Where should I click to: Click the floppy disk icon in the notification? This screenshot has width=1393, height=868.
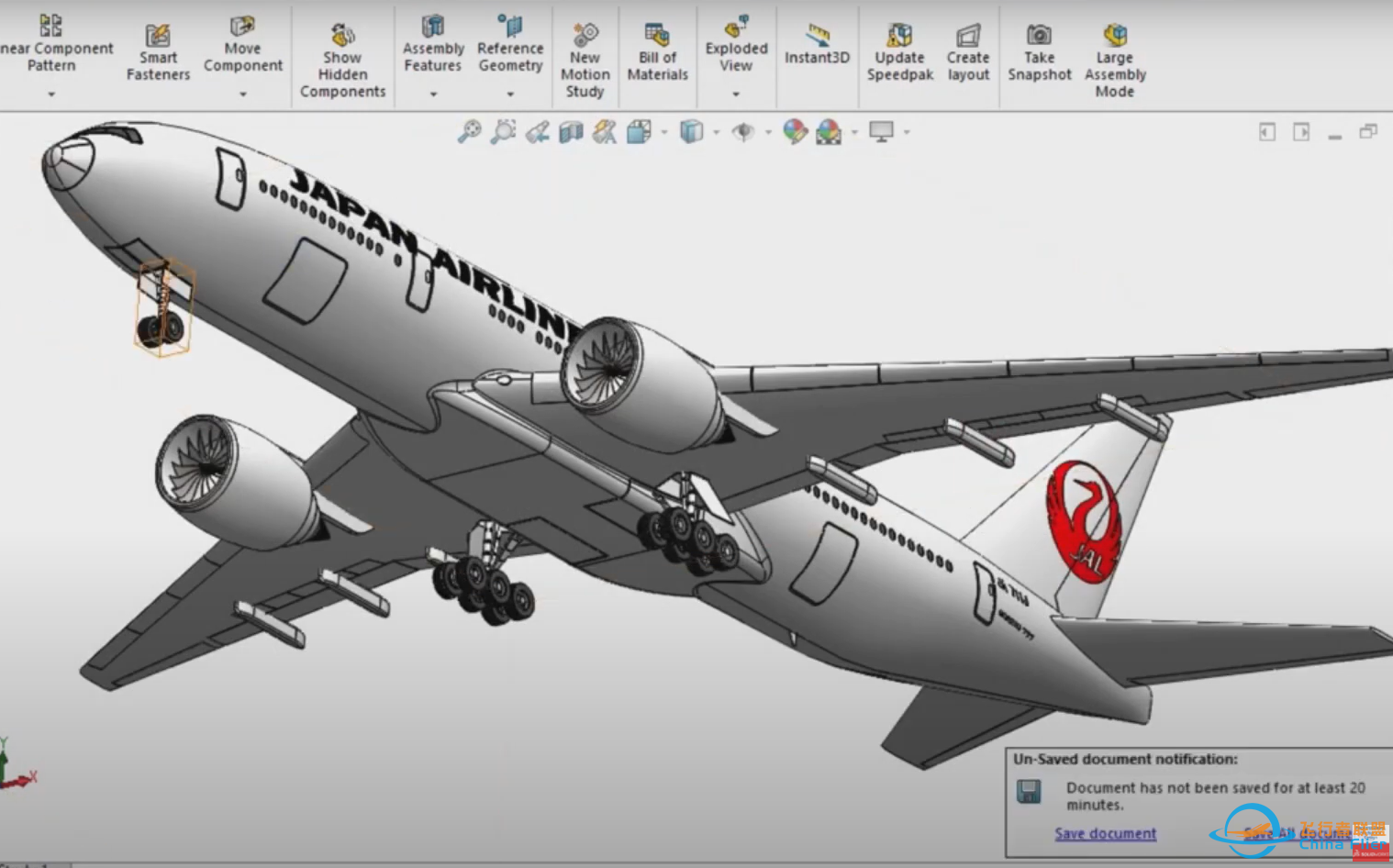[1029, 791]
